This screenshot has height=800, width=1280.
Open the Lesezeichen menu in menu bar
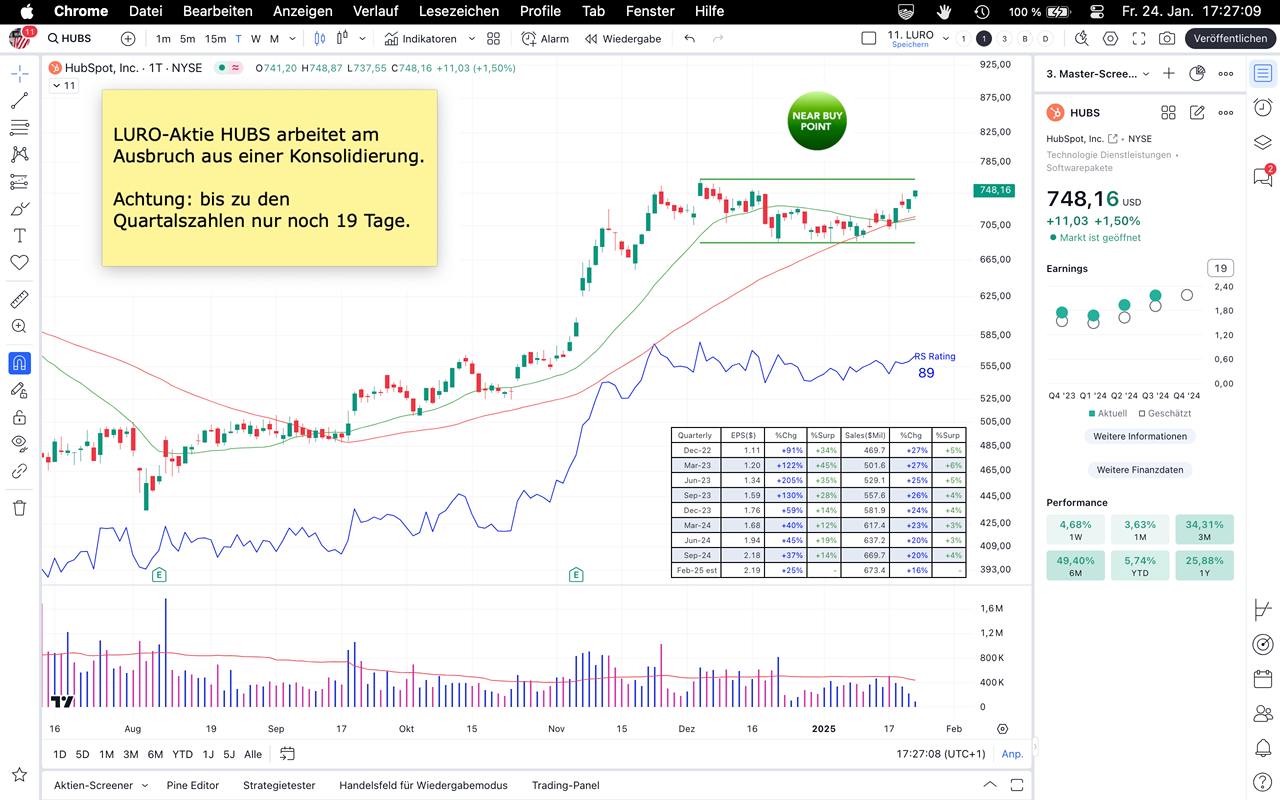[x=458, y=11]
